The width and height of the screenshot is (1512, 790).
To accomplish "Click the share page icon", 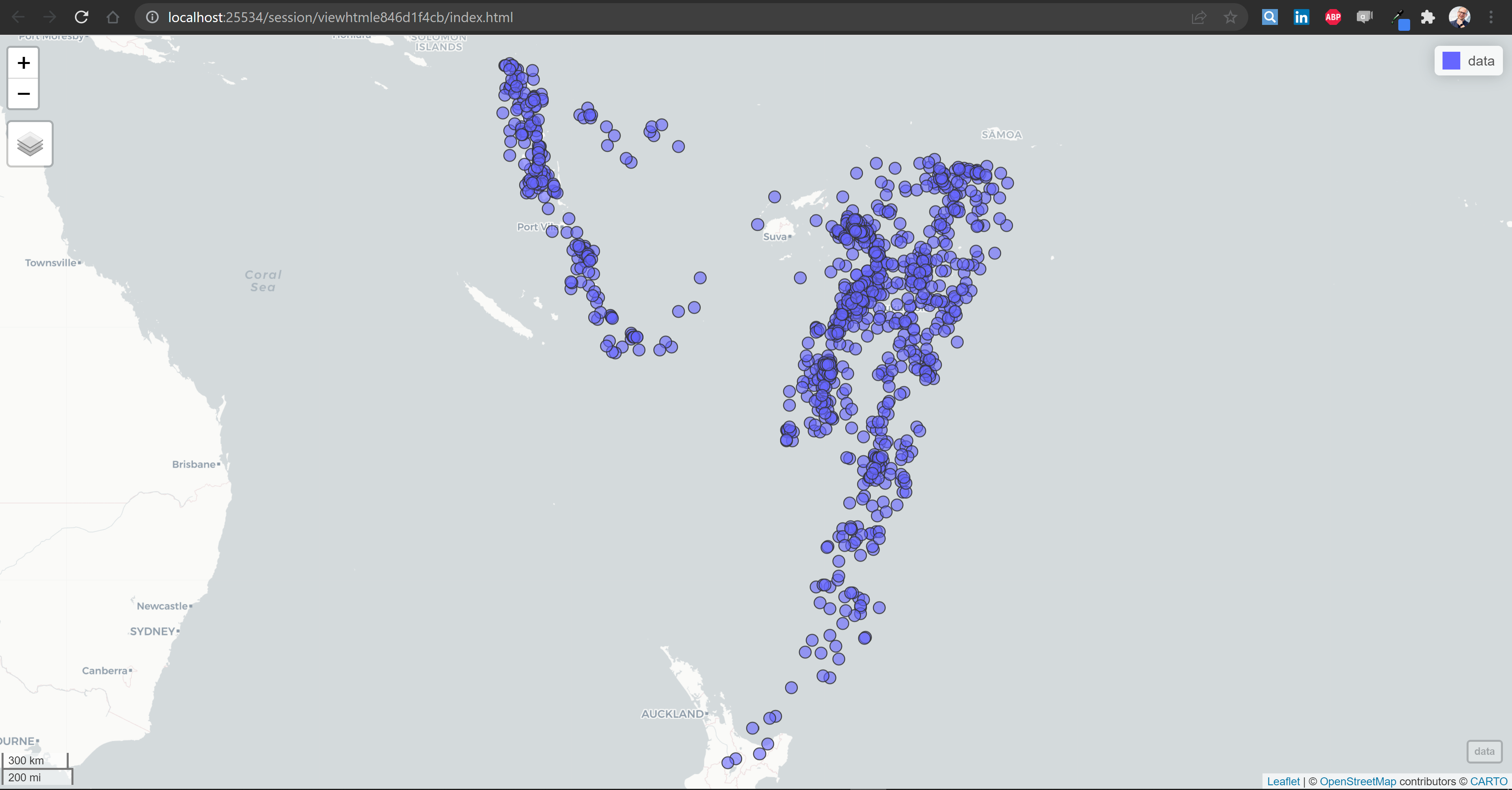I will pyautogui.click(x=1199, y=17).
